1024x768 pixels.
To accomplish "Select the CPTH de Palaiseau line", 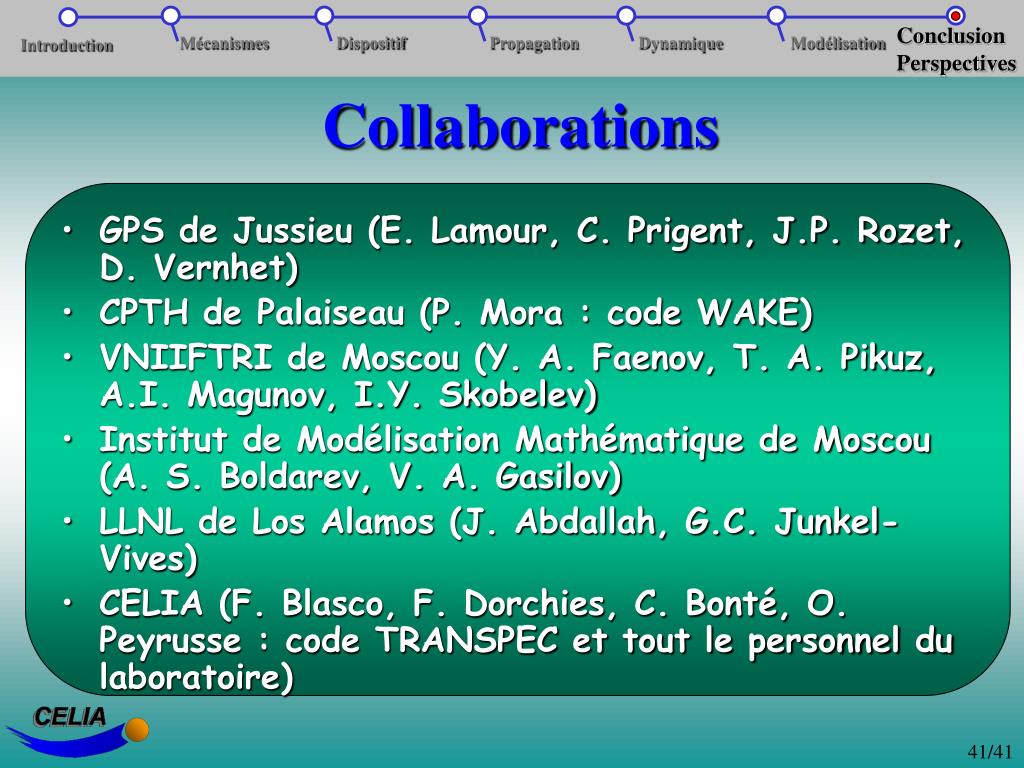I will [456, 313].
